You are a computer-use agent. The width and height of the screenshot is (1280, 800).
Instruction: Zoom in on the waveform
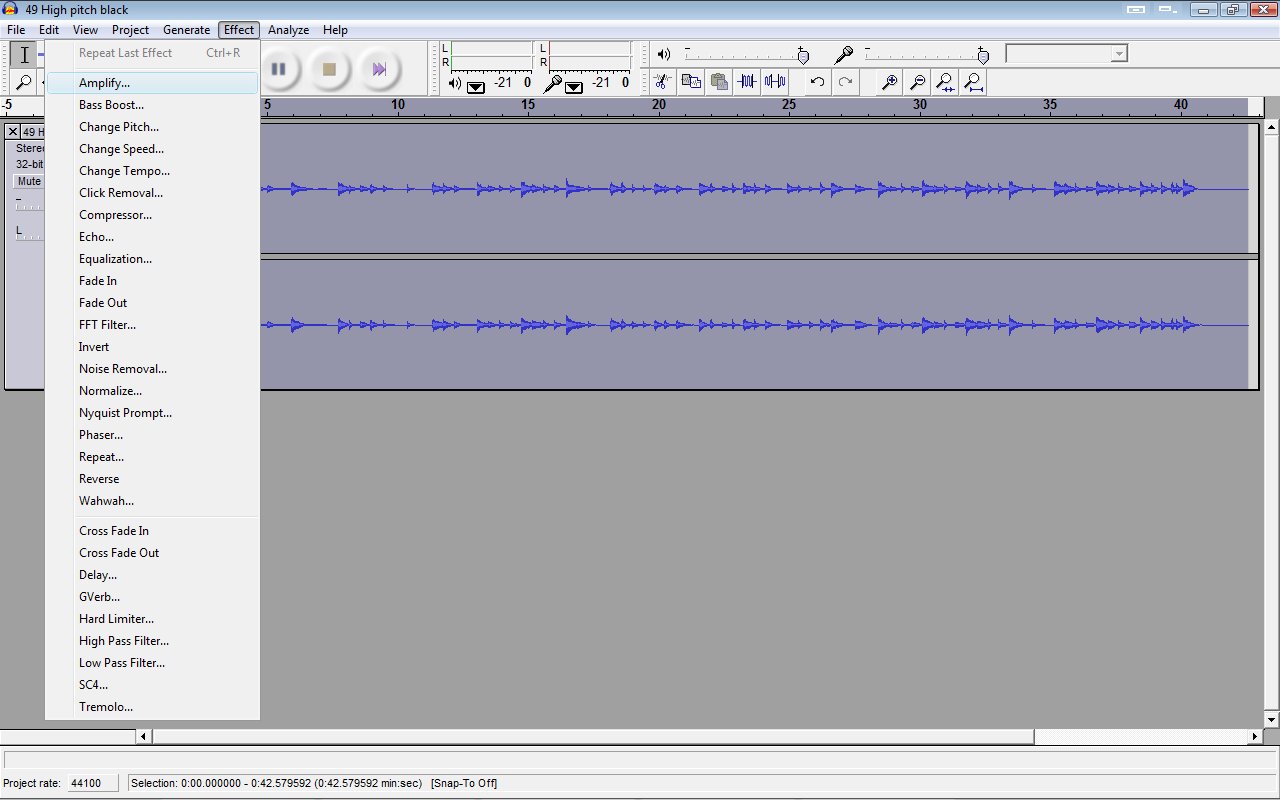coord(889,82)
